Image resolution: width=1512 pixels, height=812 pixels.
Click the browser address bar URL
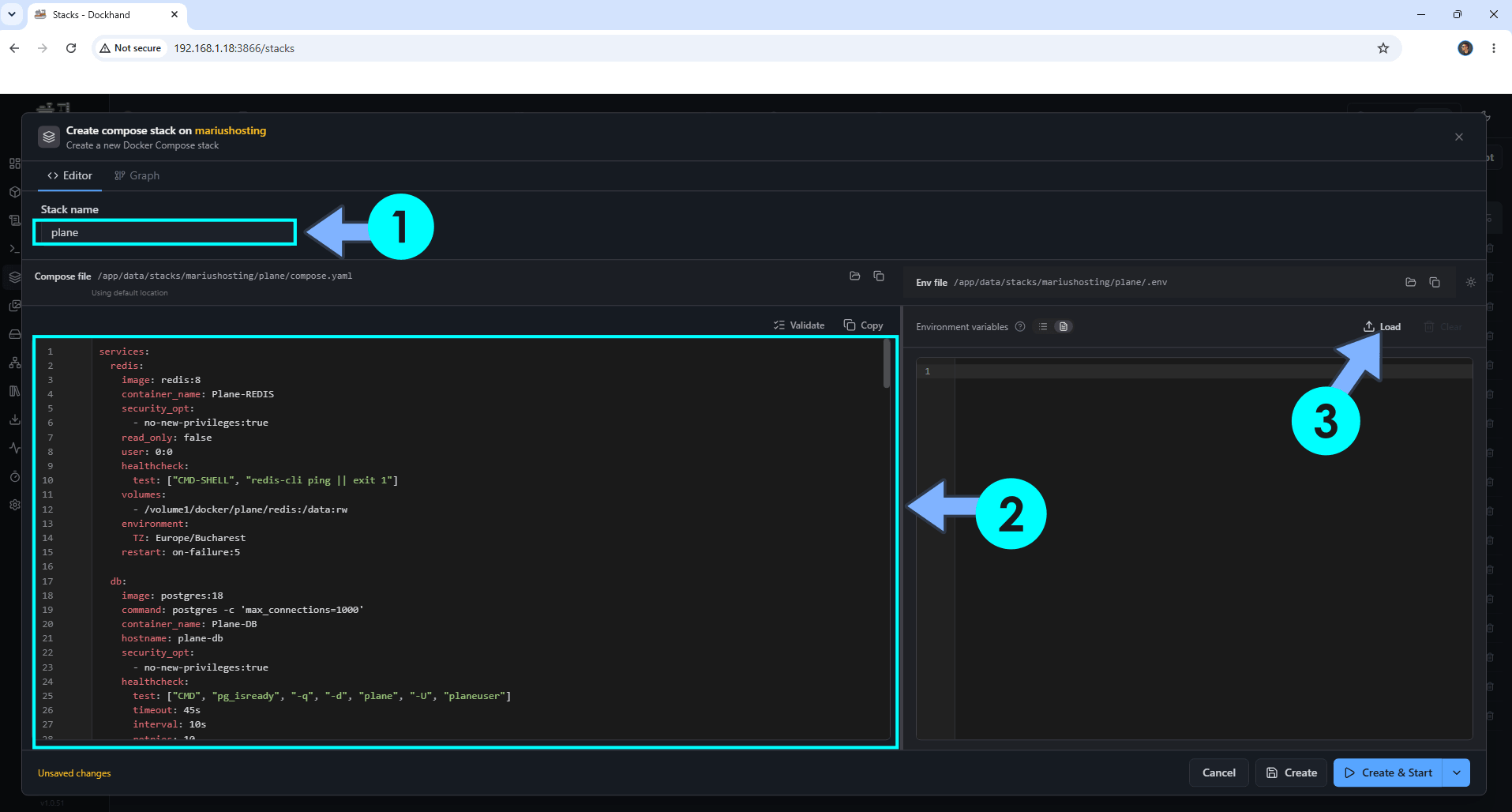pos(234,48)
